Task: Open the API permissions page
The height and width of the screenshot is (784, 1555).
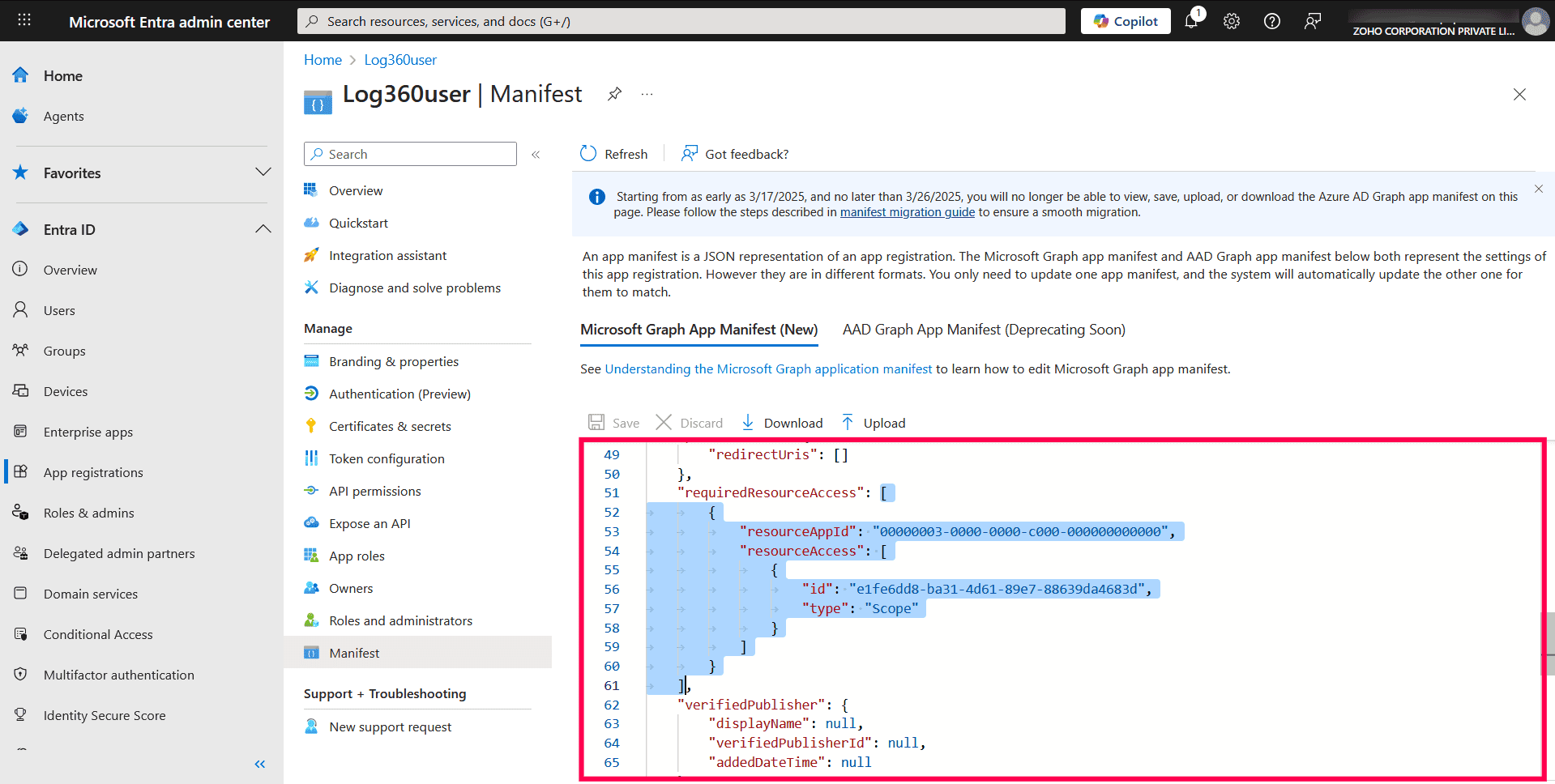Action: pos(374,491)
